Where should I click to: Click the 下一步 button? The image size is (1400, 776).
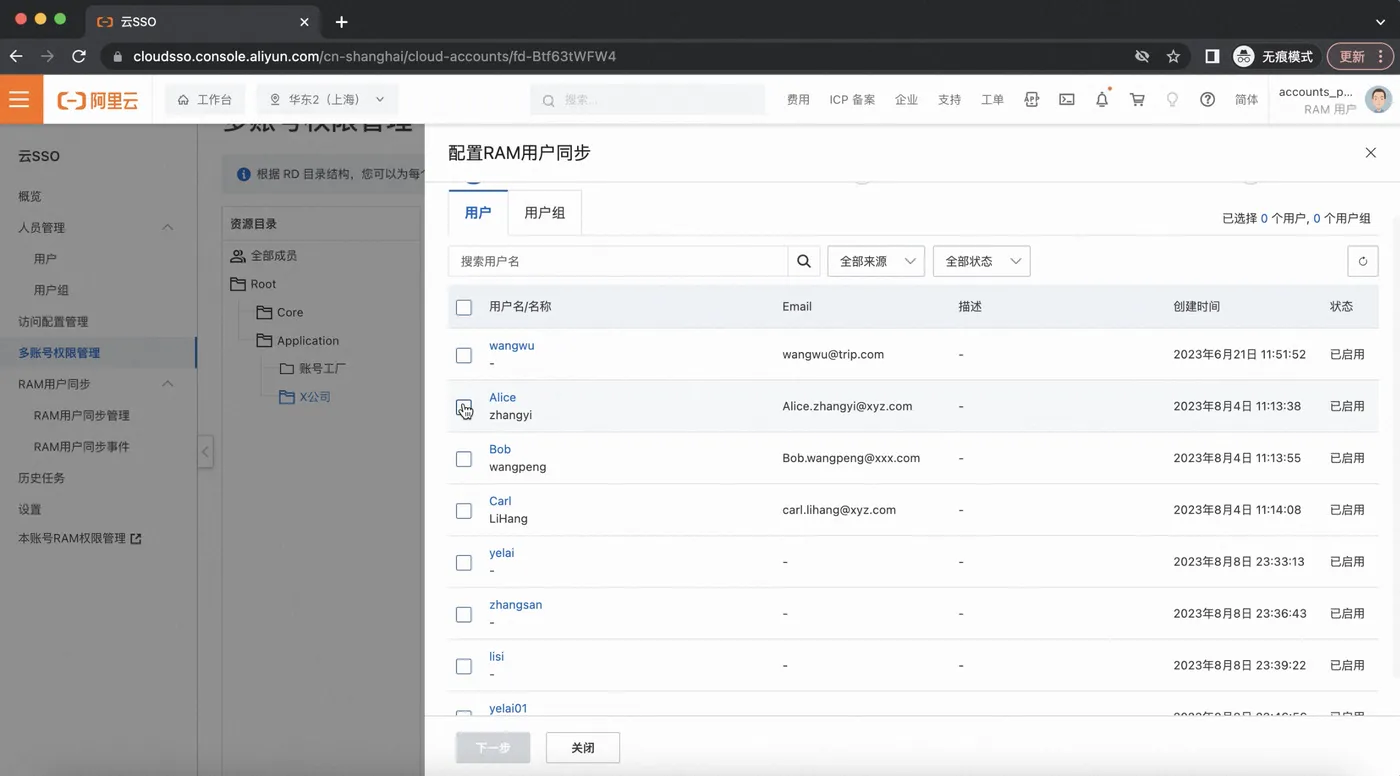tap(493, 748)
